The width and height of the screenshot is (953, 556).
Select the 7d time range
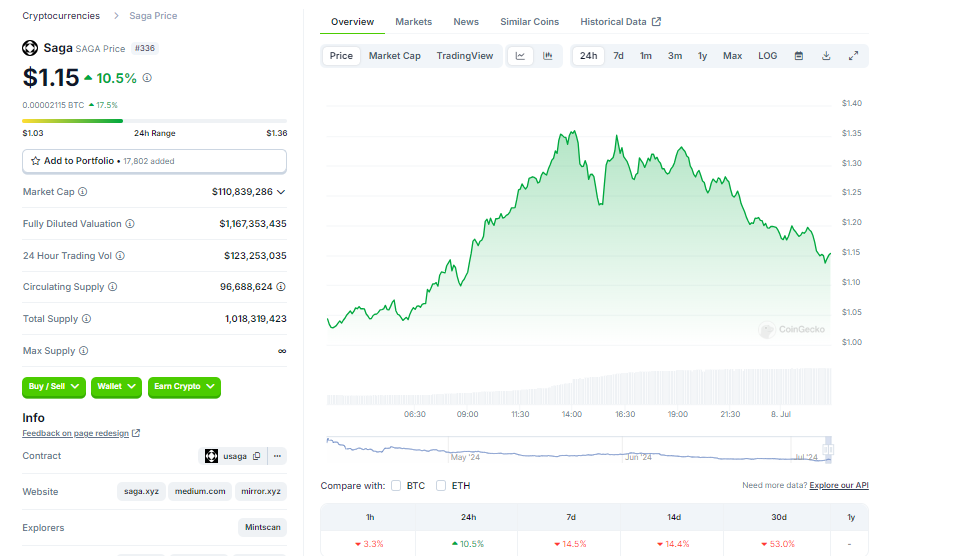[x=619, y=56]
